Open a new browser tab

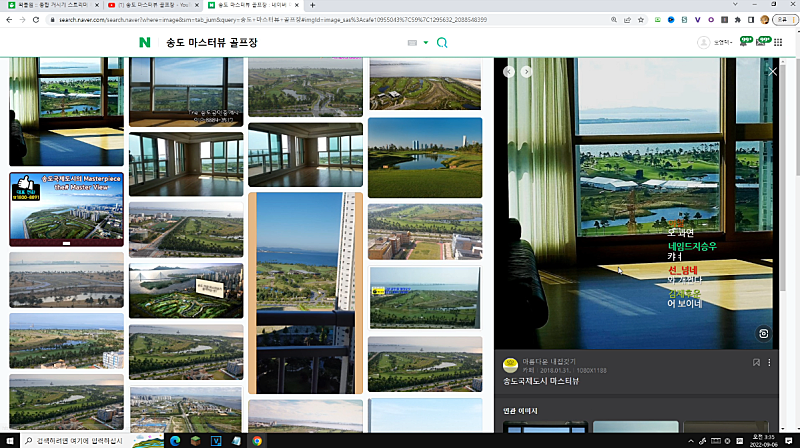pyautogui.click(x=312, y=5)
